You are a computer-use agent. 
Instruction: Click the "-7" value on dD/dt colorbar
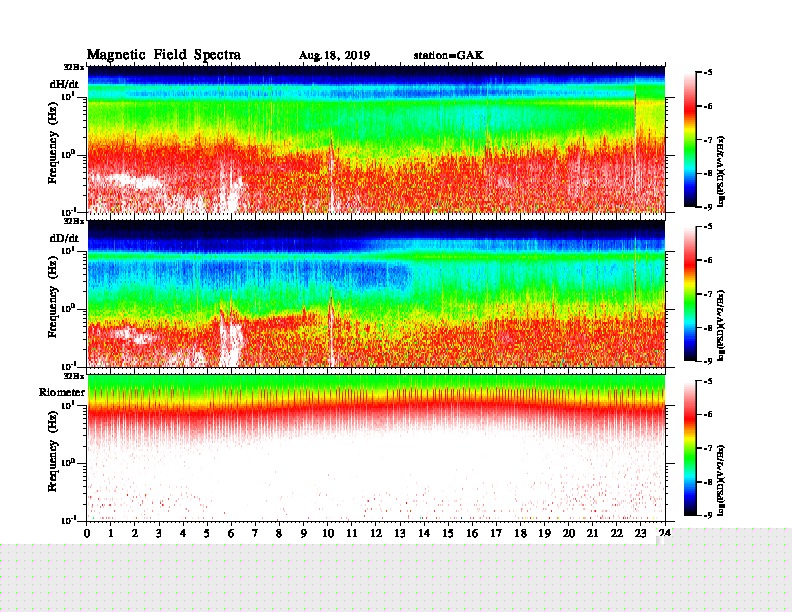coord(707,294)
